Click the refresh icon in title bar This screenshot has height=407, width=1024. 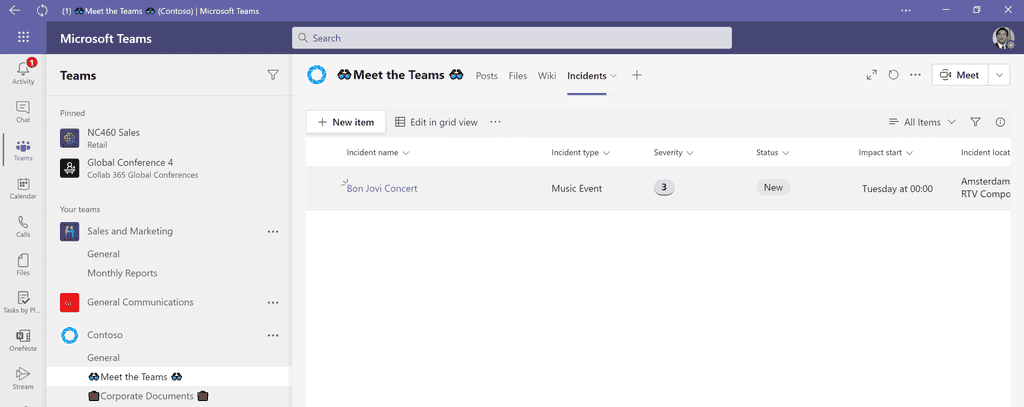[42, 10]
